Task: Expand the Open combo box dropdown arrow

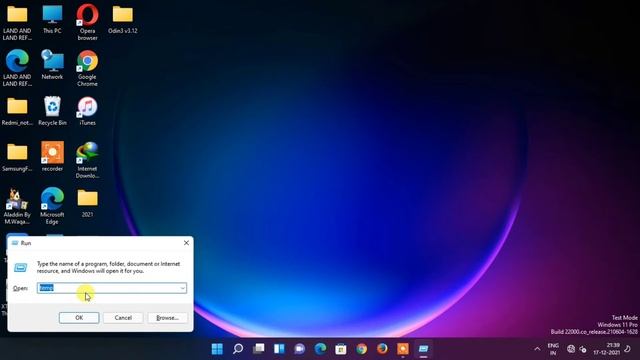Action: click(x=182, y=288)
